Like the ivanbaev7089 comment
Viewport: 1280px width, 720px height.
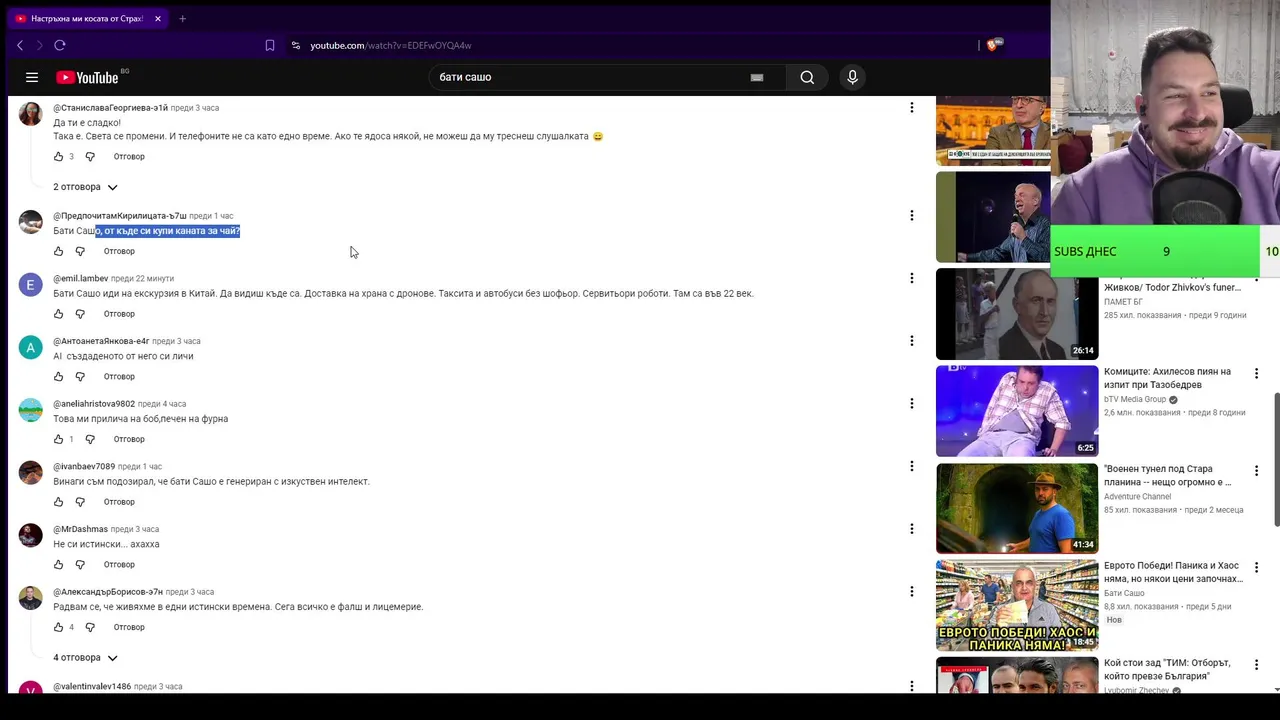point(58,502)
